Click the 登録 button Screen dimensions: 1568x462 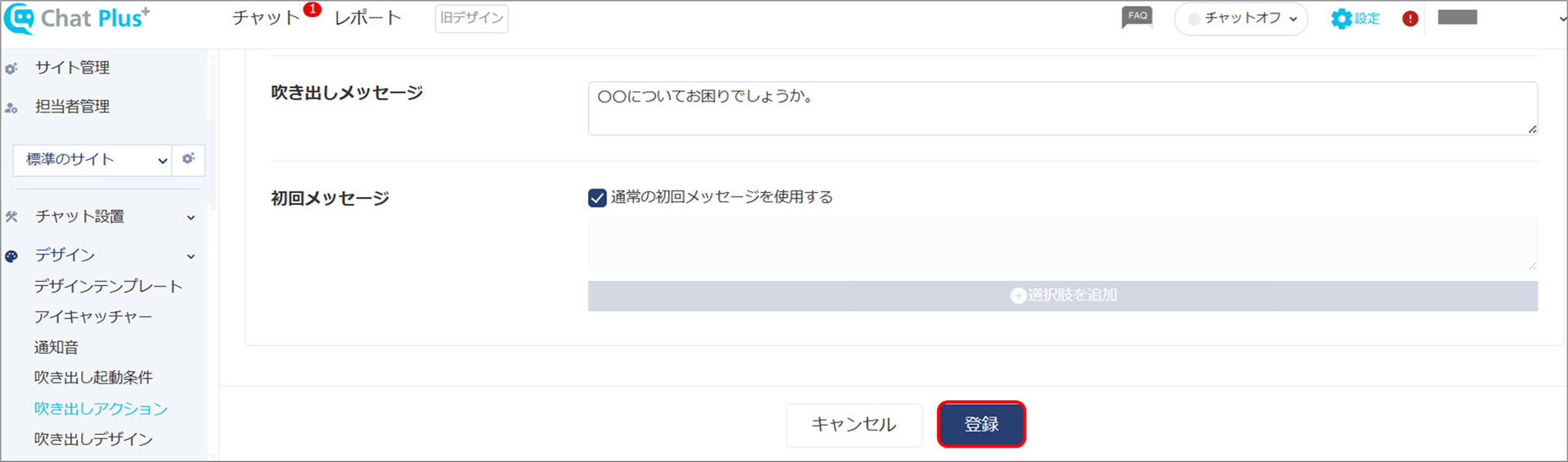click(x=981, y=424)
